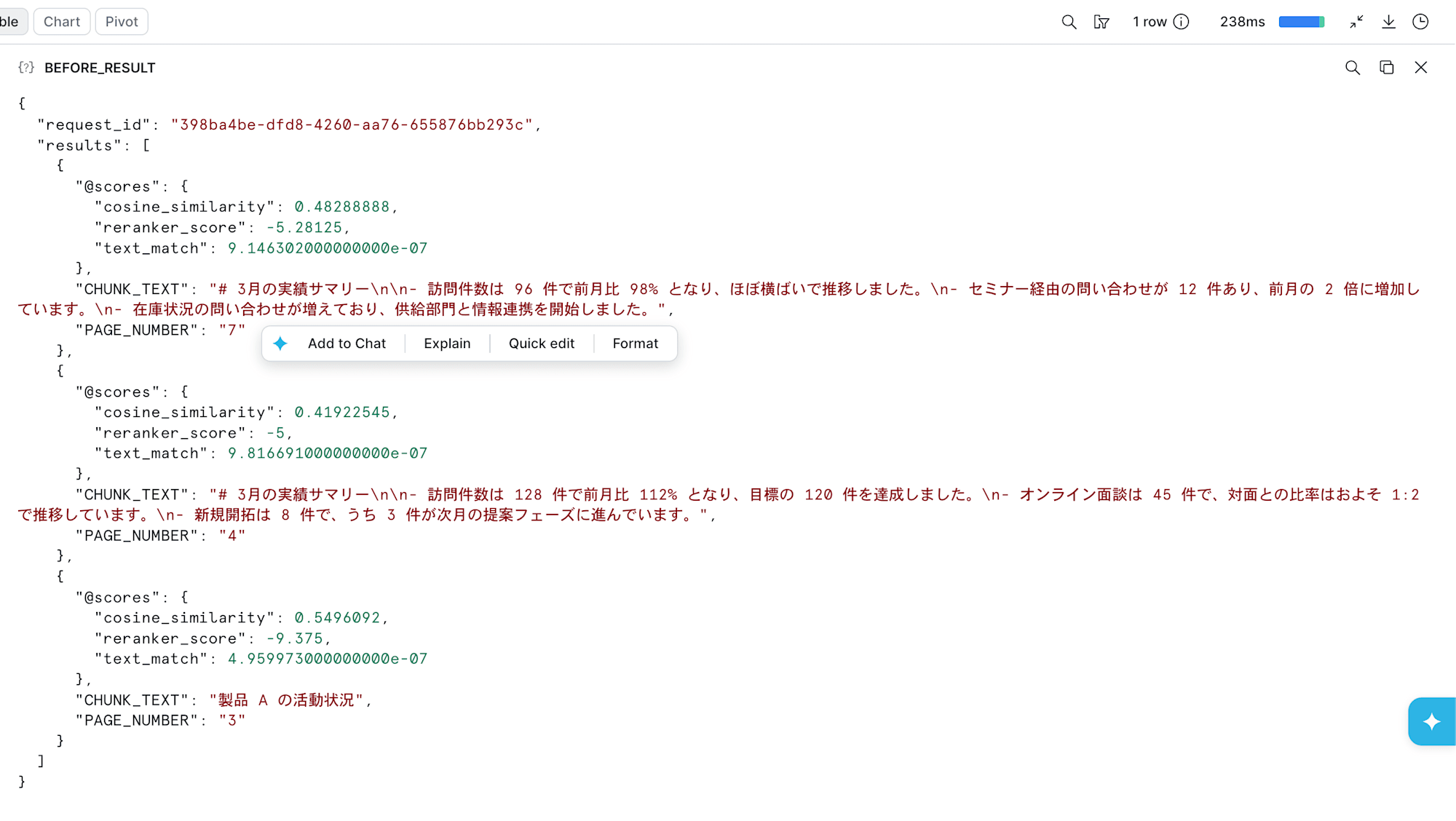This screenshot has height=821, width=1456.
Task: Search within the BEFORE_RESULT cell viewer
Action: click(x=1353, y=68)
